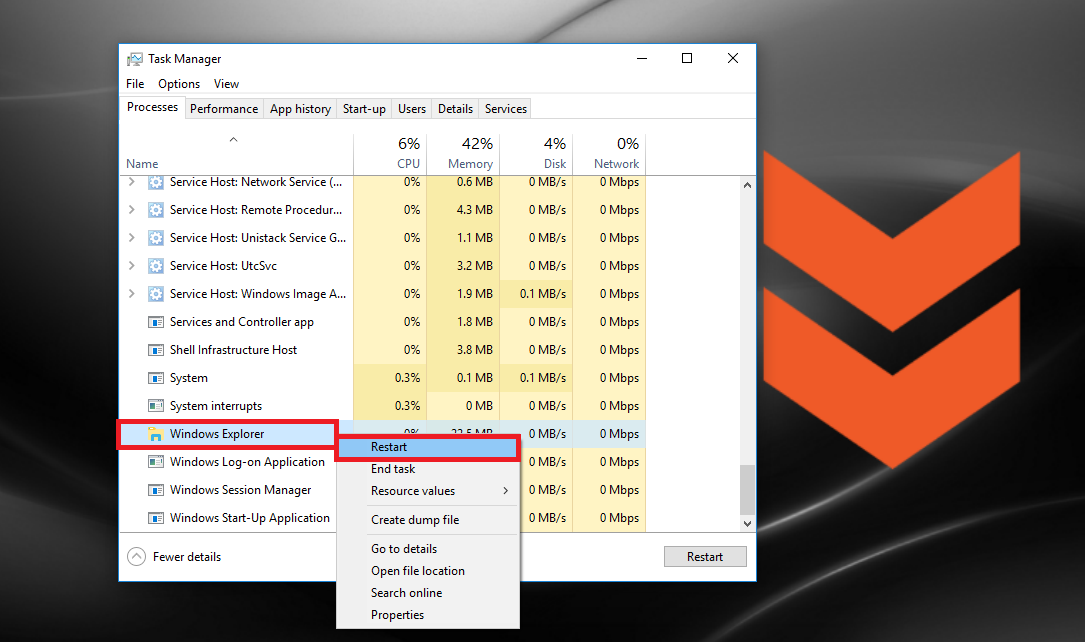Click the Task Manager title bar icon
The width and height of the screenshot is (1085, 642).
click(x=135, y=59)
